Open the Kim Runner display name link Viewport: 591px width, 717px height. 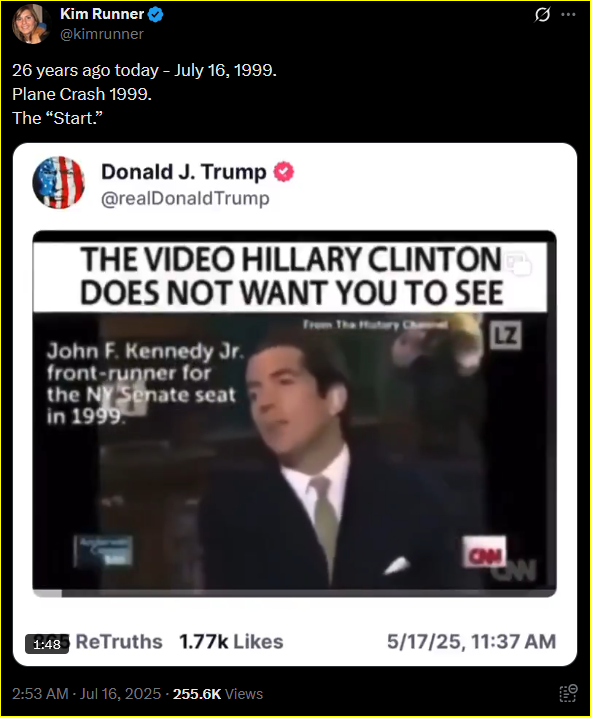tap(102, 14)
